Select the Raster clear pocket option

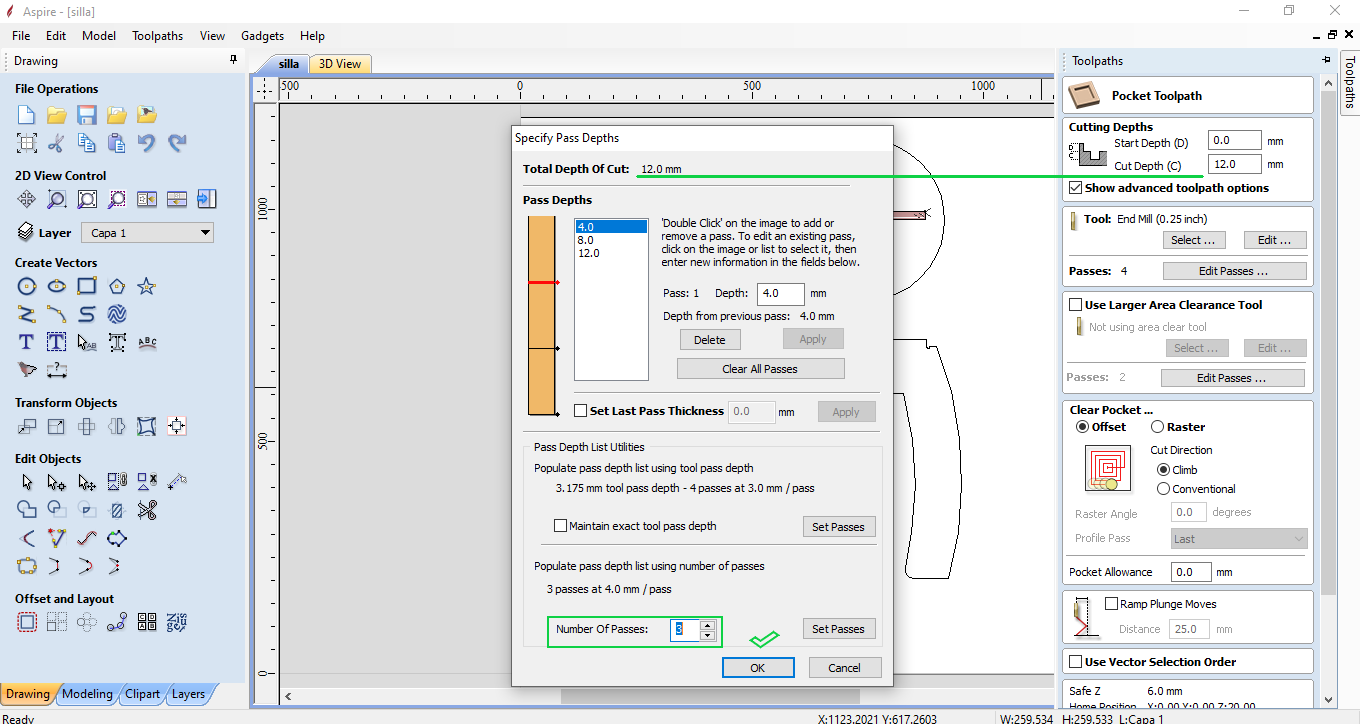pos(1157,427)
